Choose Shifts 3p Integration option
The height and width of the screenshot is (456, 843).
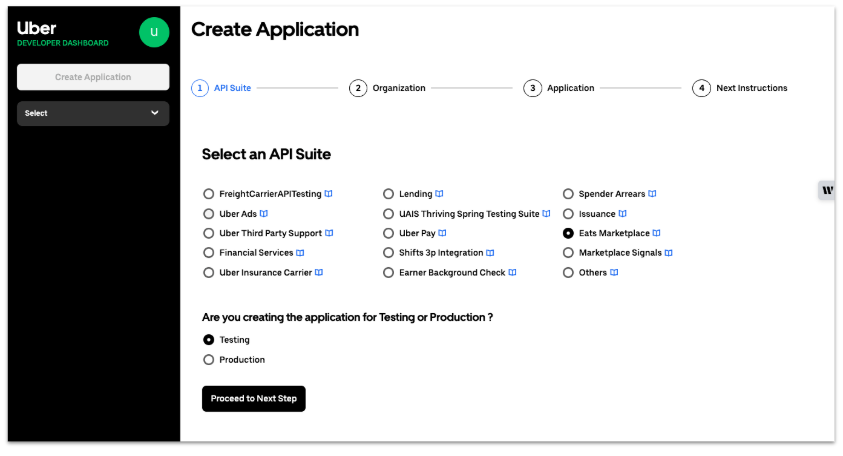(388, 253)
